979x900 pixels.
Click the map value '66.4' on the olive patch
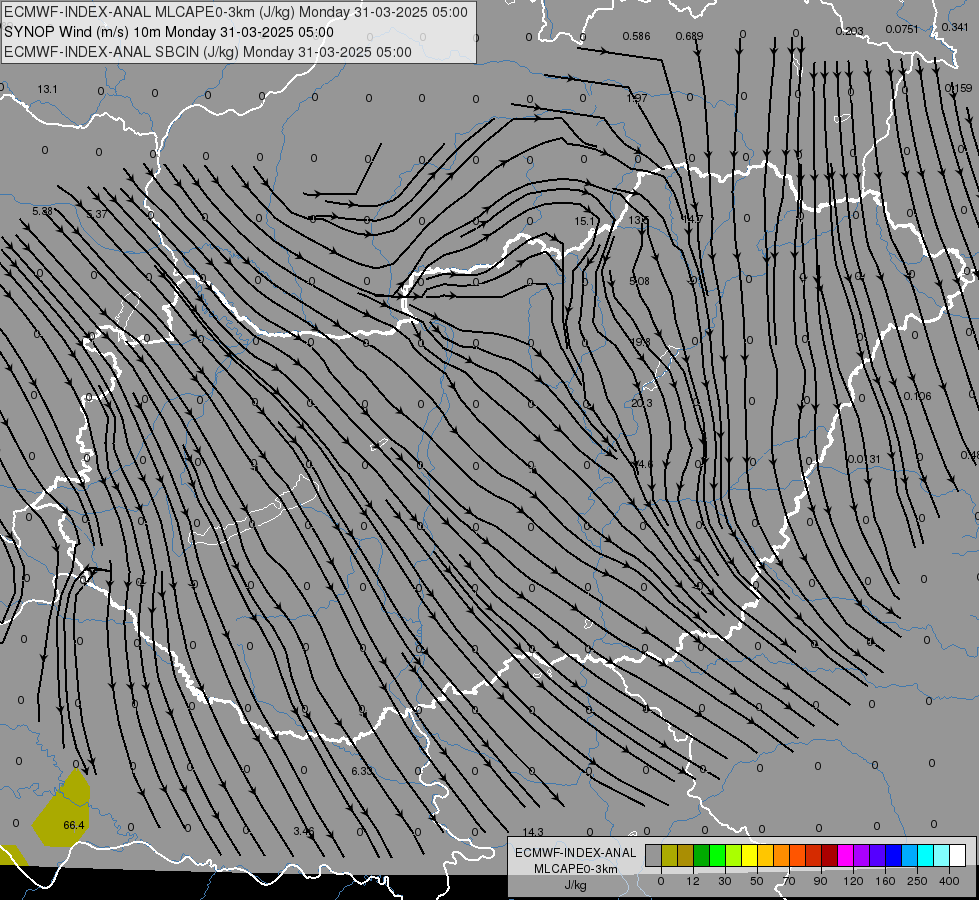pyautogui.click(x=74, y=825)
